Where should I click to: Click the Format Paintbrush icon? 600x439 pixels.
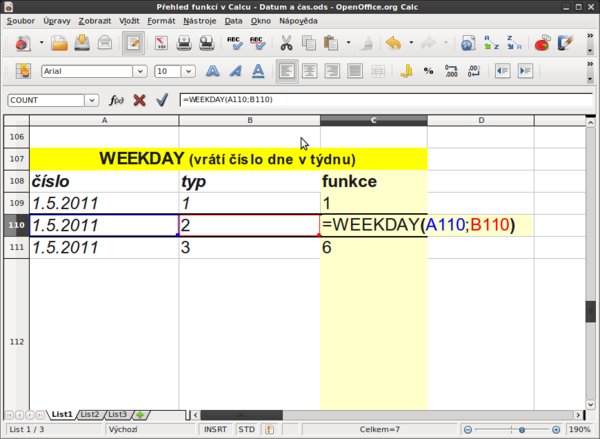tap(367, 43)
